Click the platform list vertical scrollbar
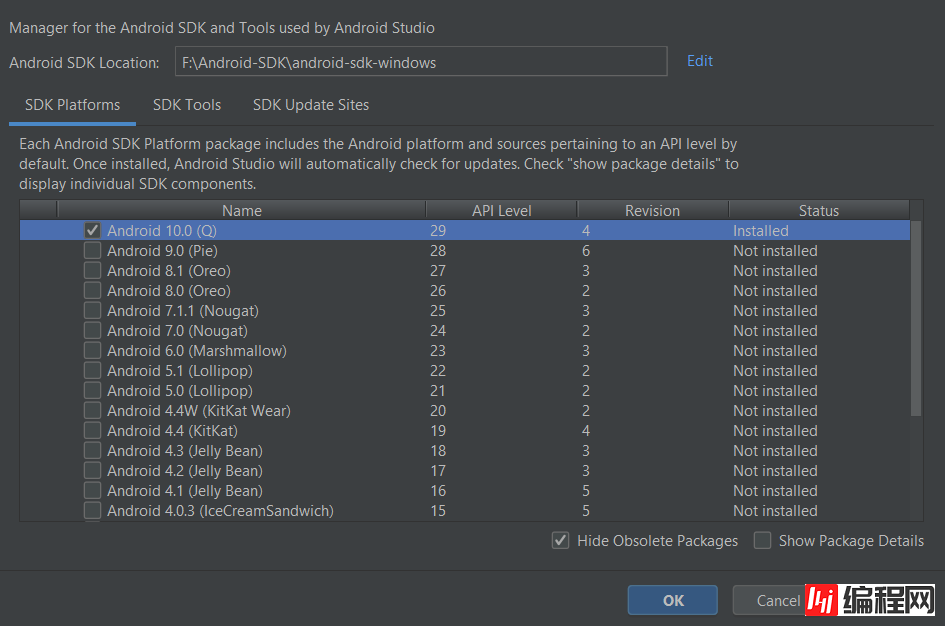945x626 pixels. coord(916,318)
